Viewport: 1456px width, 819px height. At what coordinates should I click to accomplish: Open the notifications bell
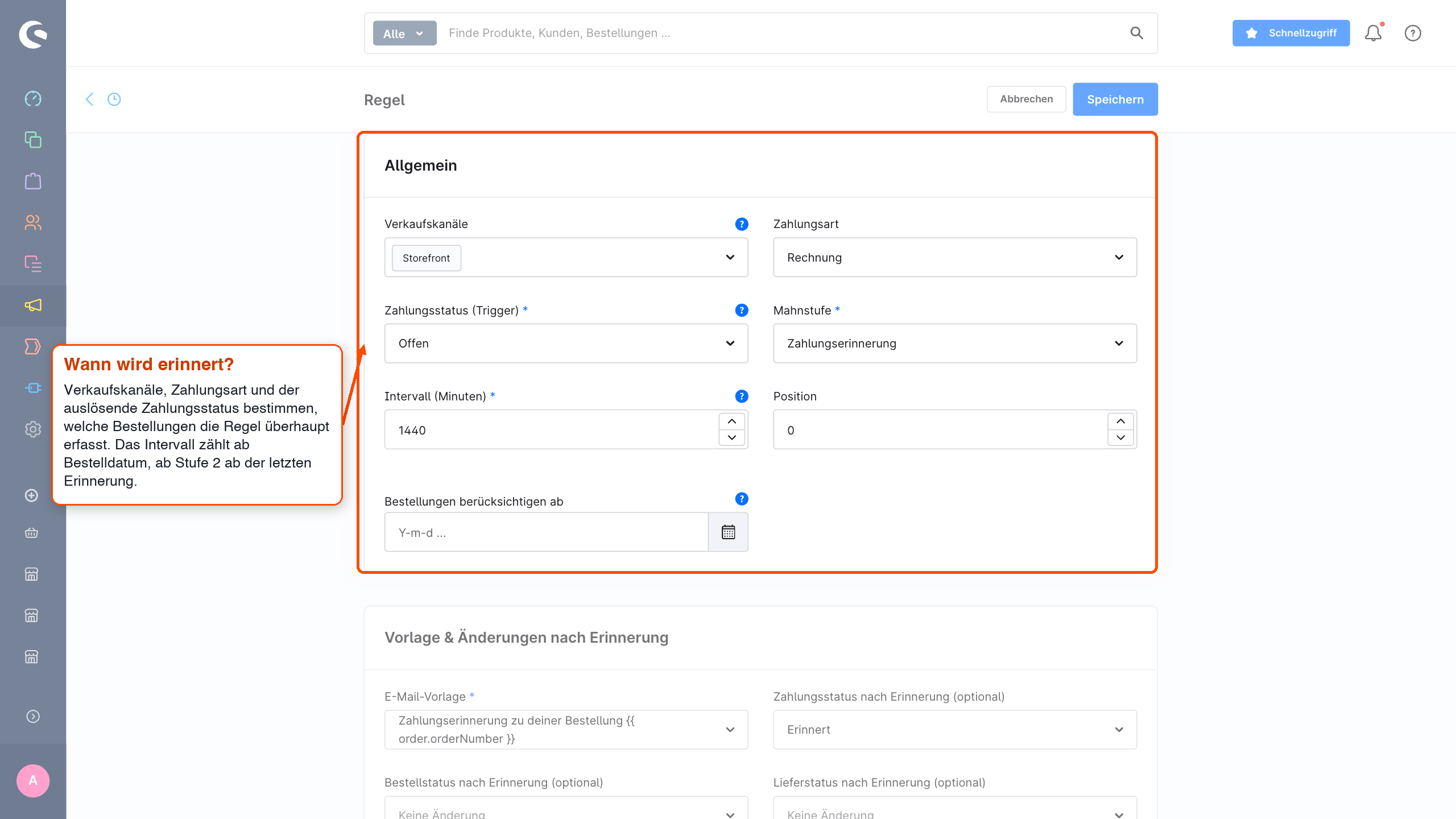click(1374, 33)
